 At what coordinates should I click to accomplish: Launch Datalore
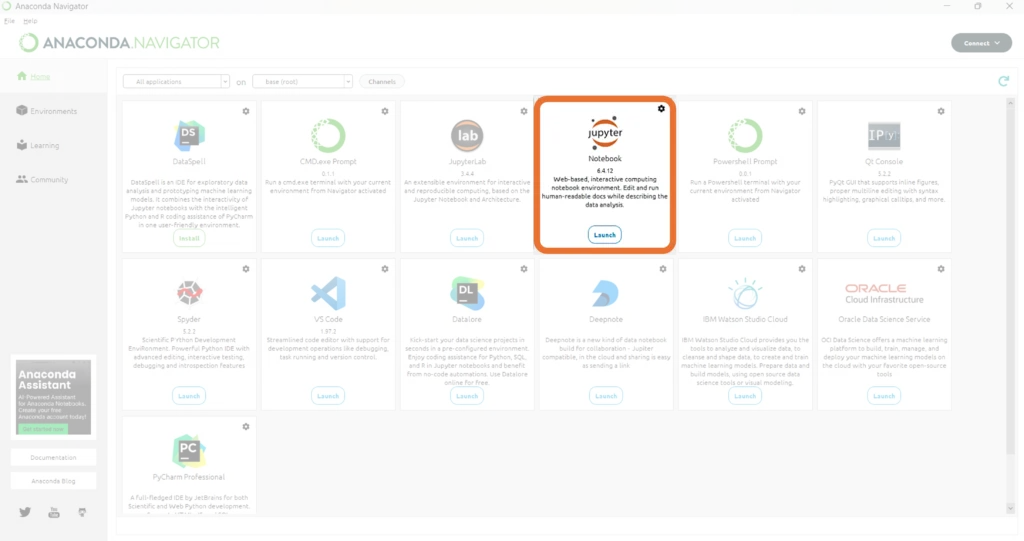coord(467,396)
